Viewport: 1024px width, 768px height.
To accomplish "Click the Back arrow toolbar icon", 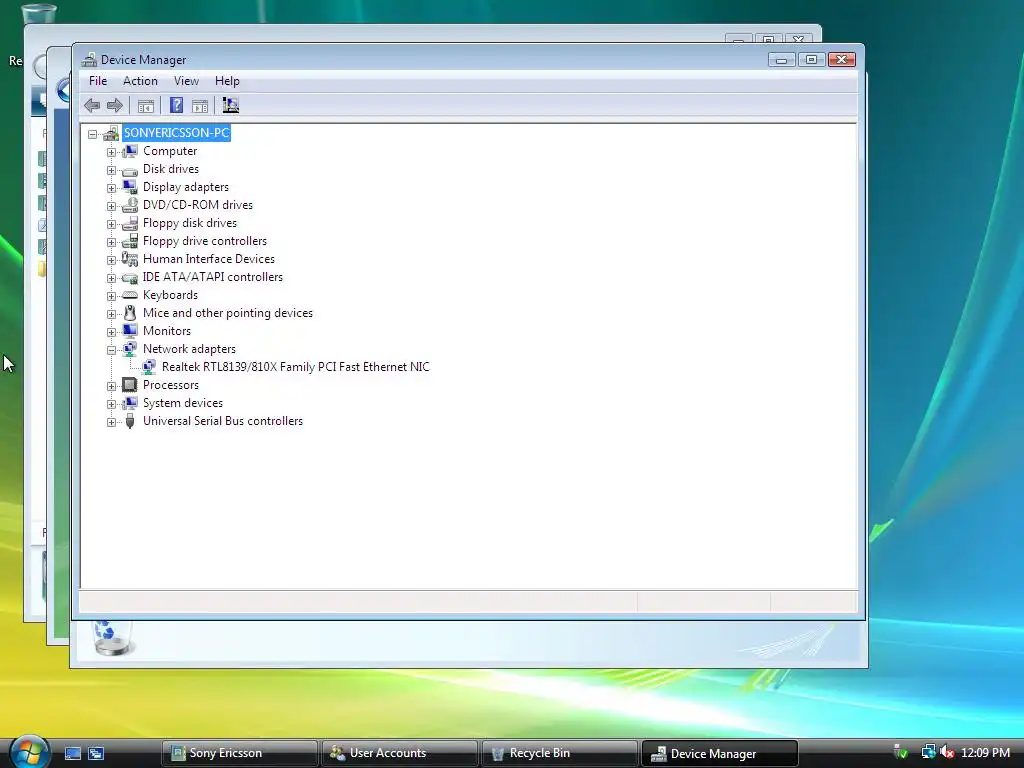I will (92, 105).
